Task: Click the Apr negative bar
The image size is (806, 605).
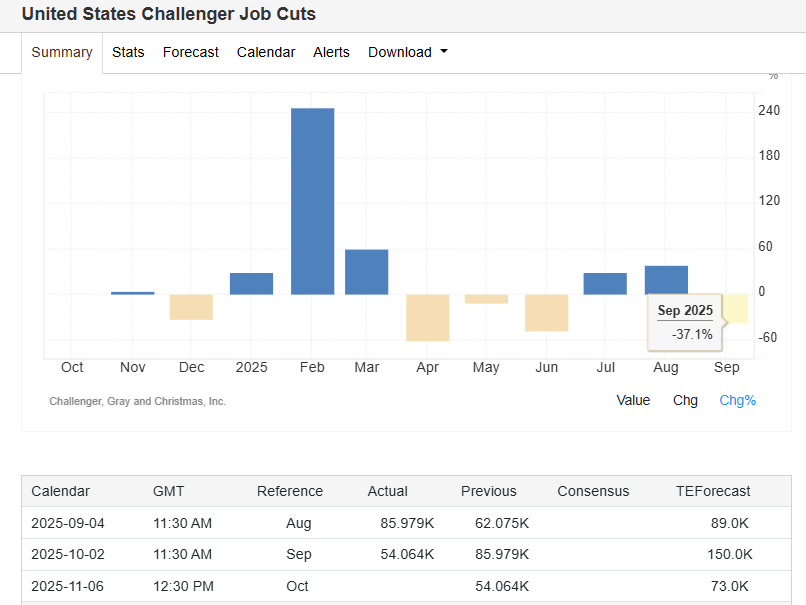Action: (x=427, y=317)
